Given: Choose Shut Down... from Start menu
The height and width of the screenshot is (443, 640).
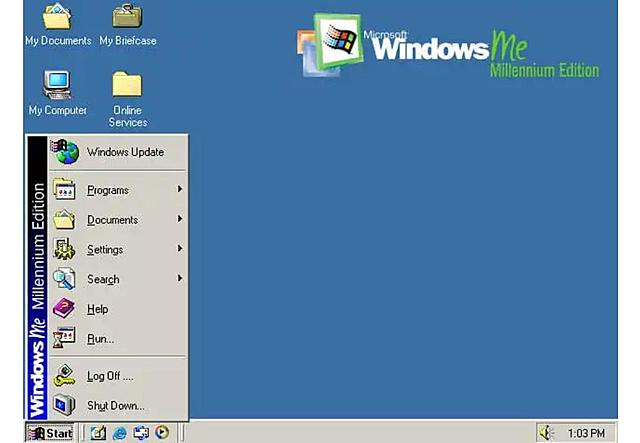Looking at the screenshot, I should pos(118,405).
